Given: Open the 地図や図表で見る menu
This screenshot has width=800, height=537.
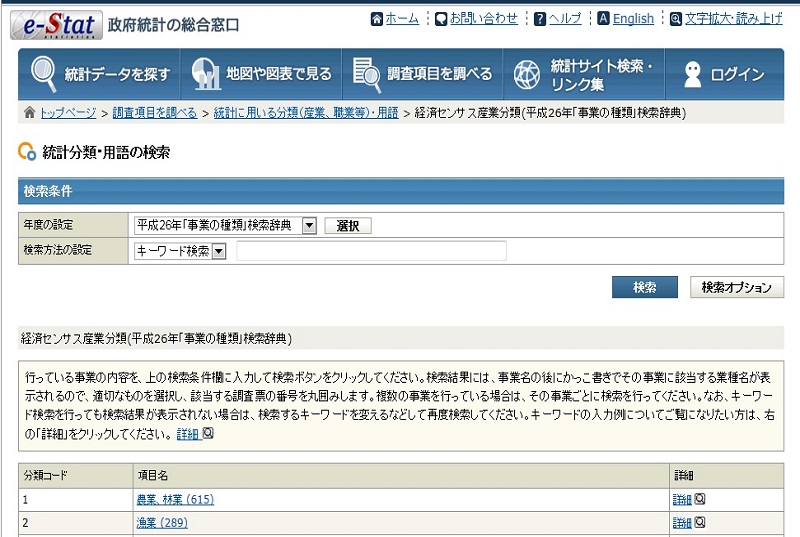Looking at the screenshot, I should pyautogui.click(x=261, y=74).
